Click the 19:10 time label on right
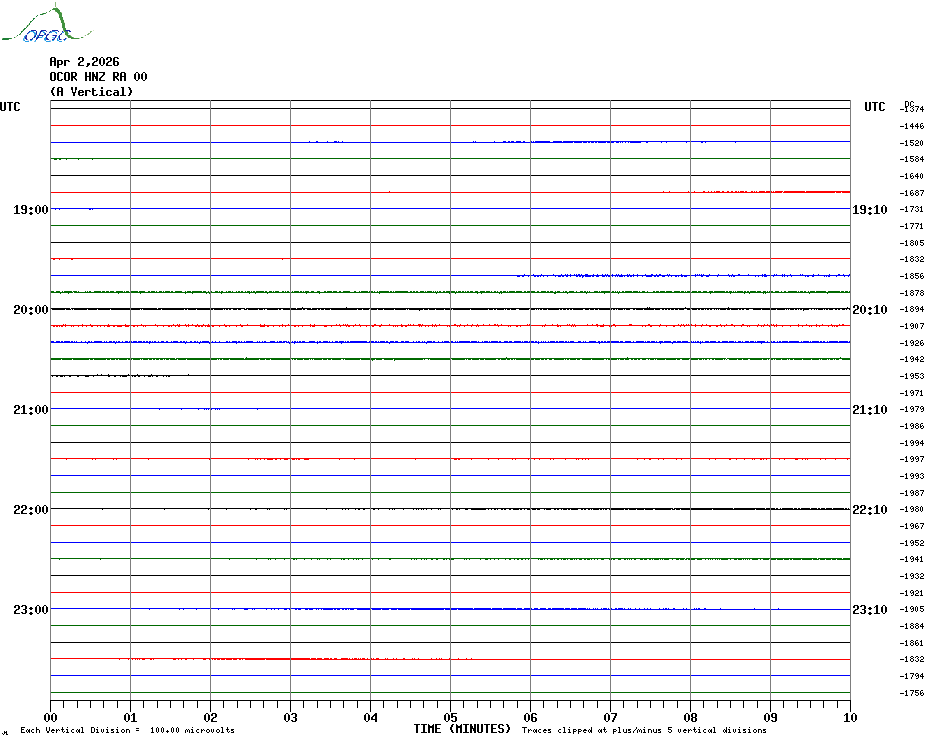Screen dimensions: 930x744 point(869,210)
